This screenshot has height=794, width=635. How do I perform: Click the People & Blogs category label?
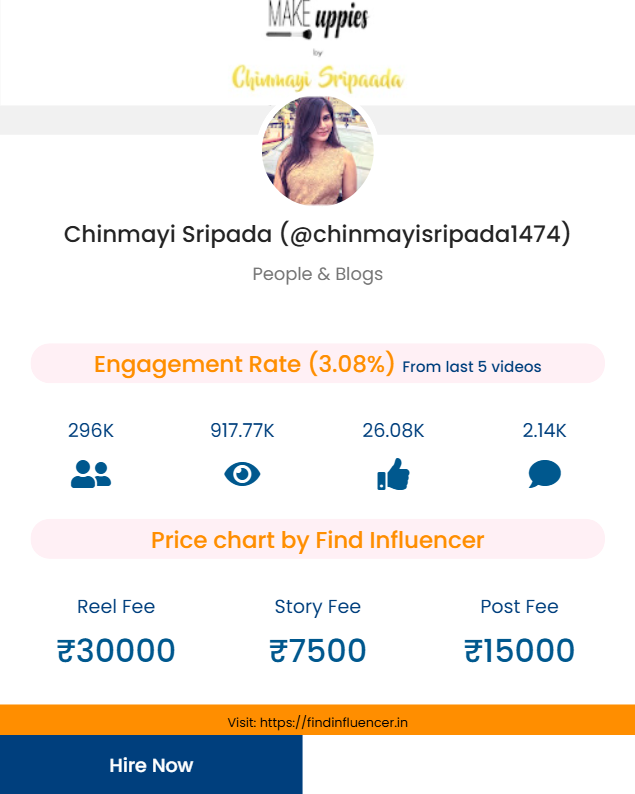(x=317, y=274)
